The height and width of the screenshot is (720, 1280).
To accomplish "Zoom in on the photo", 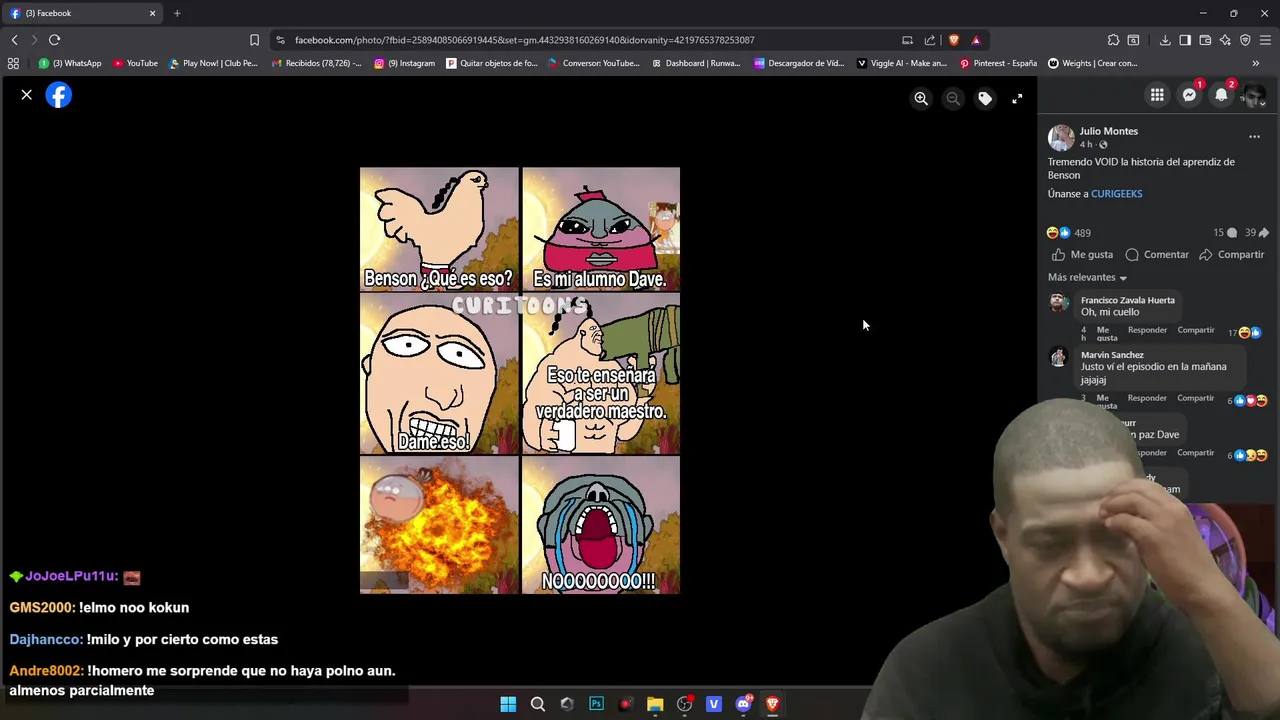I will pos(921,98).
